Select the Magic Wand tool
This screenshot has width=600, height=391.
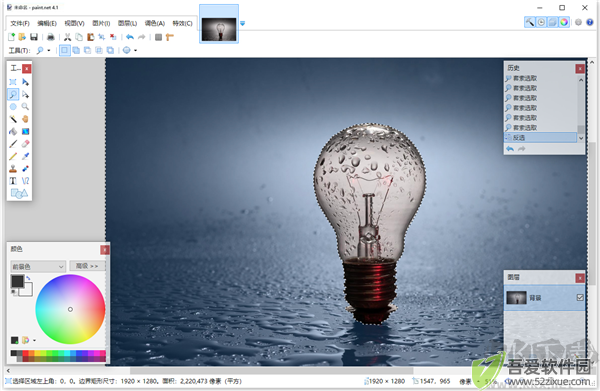13,119
